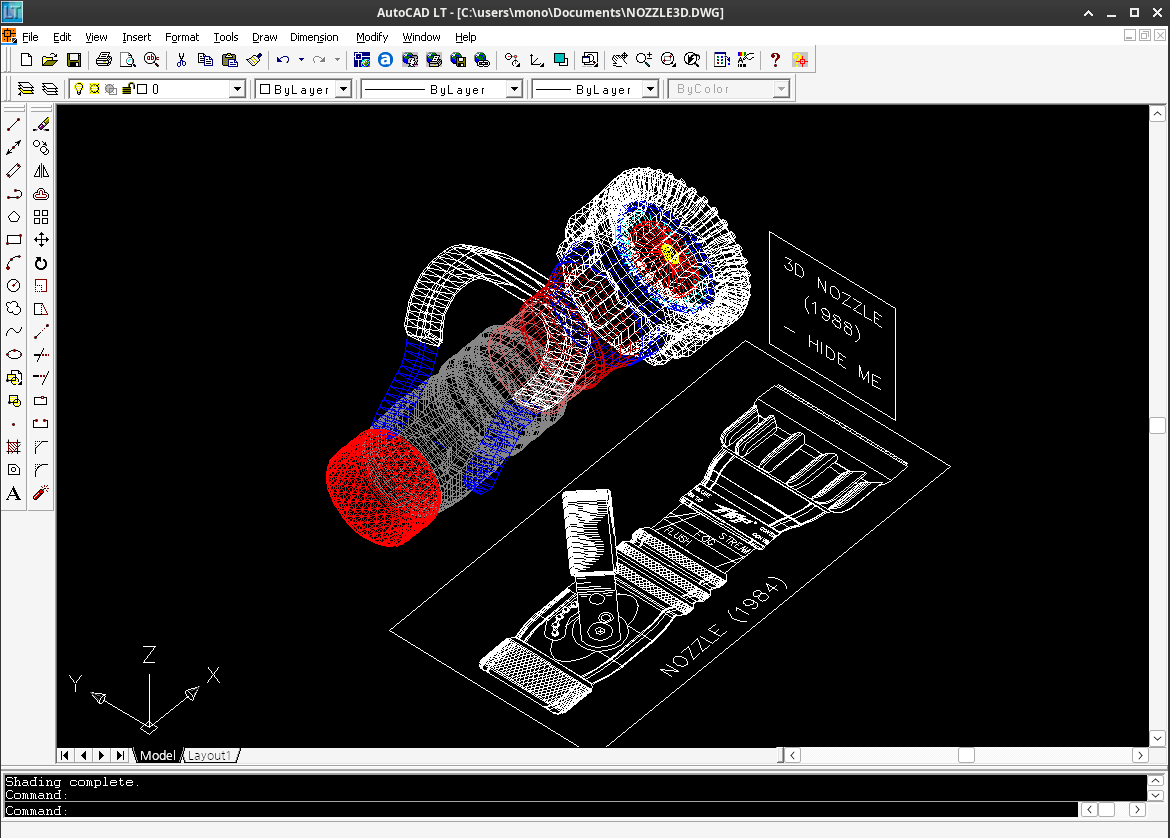The width and height of the screenshot is (1170, 838).
Task: Open the Format menu
Action: (x=182, y=37)
